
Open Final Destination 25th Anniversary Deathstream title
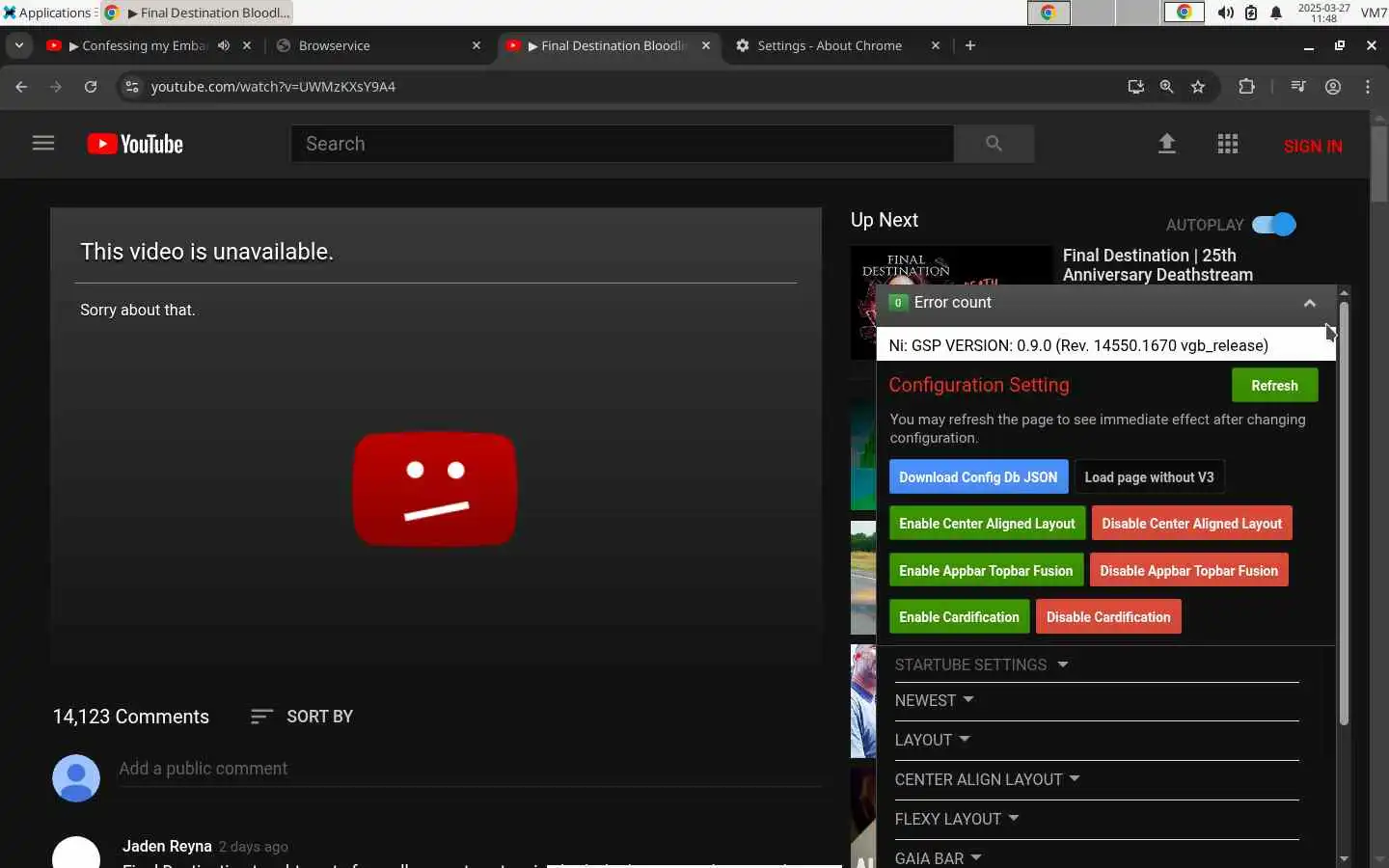pyautogui.click(x=1157, y=265)
